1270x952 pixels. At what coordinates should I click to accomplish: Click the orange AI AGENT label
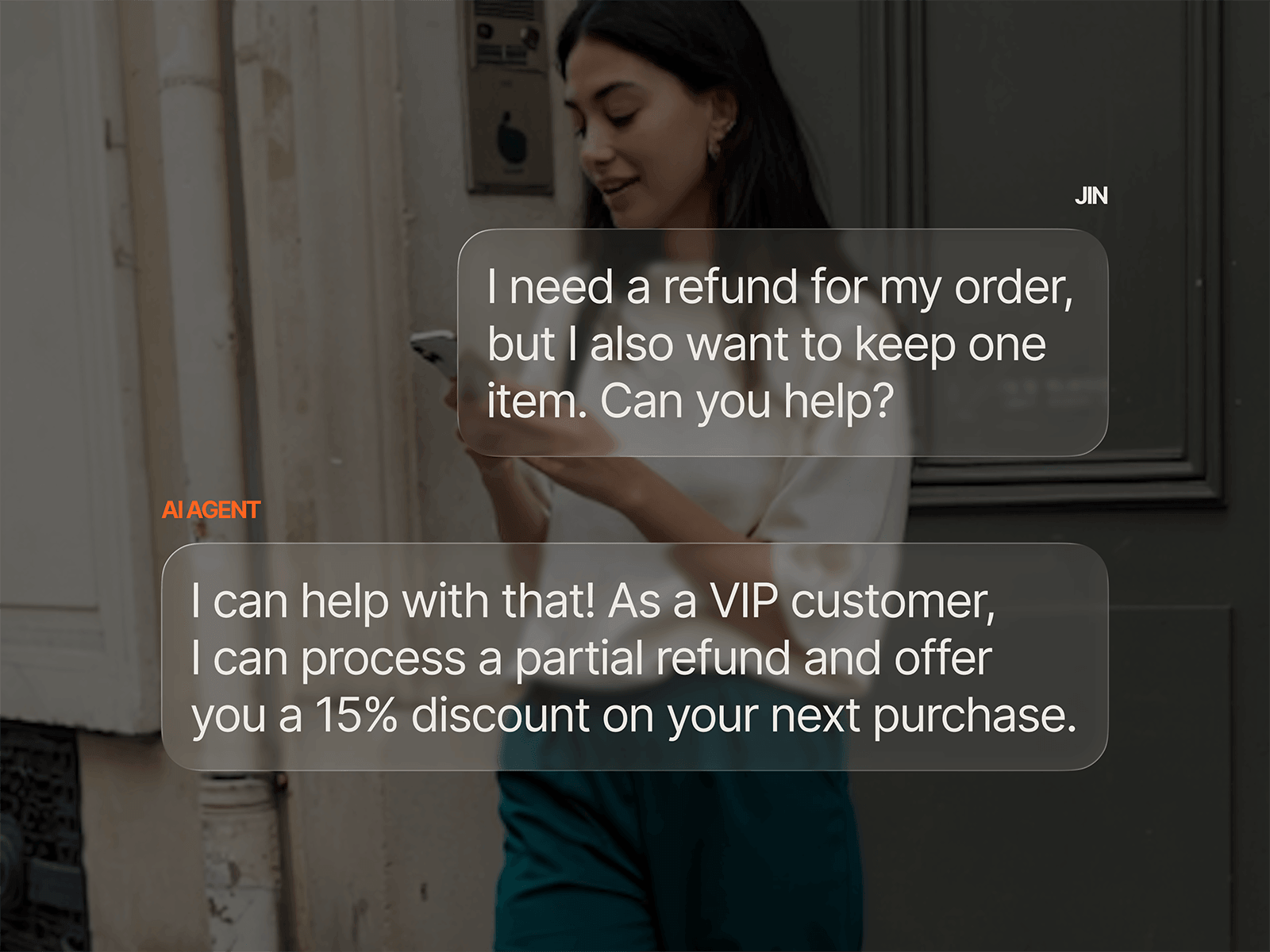(211, 509)
